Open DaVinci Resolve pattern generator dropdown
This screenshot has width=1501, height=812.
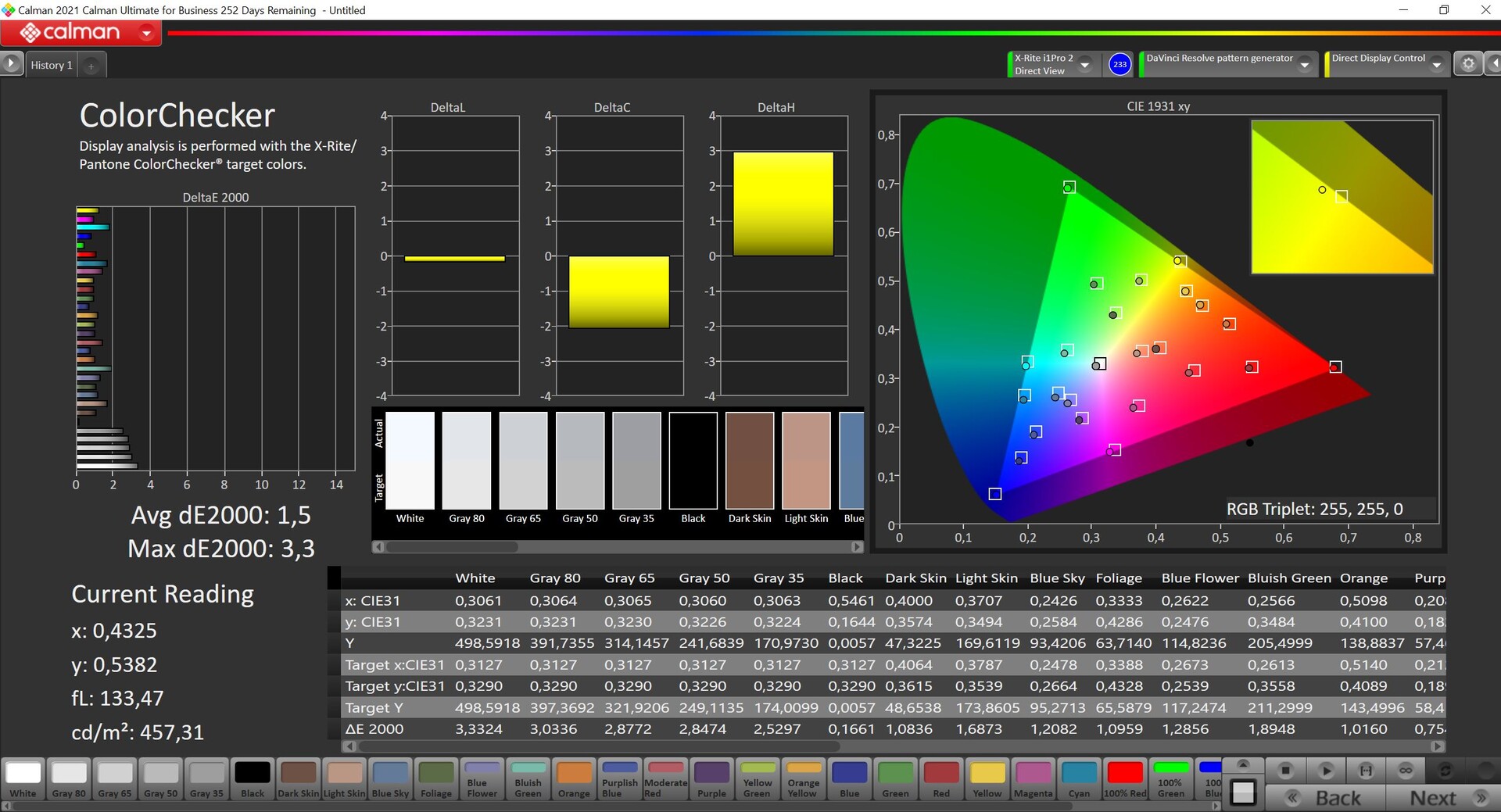[1304, 65]
